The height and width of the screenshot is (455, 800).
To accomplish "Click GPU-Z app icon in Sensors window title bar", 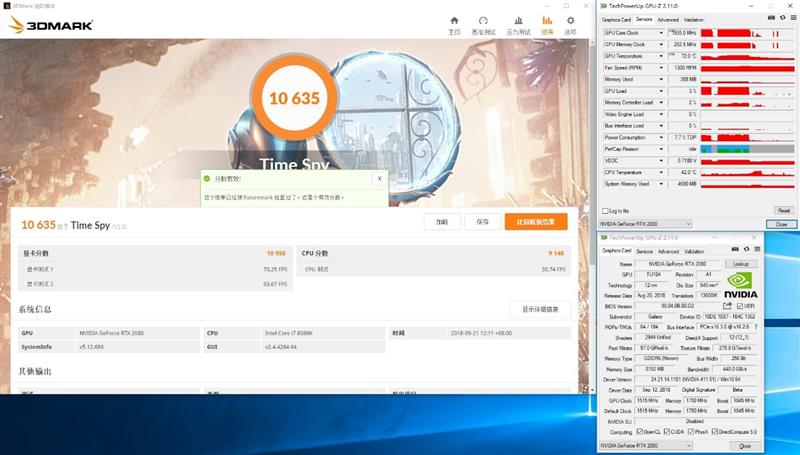I will click(604, 6).
